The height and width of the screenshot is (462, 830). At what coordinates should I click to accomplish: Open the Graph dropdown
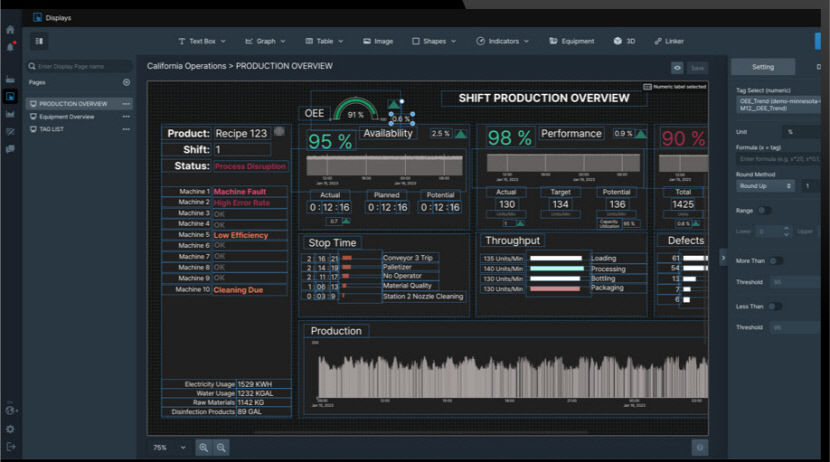click(265, 41)
